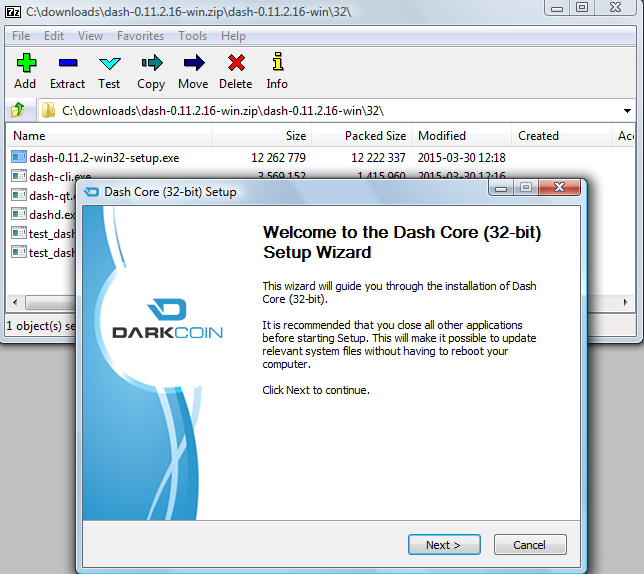
Task: Click the dashd.exe file icon
Action: click(x=18, y=214)
